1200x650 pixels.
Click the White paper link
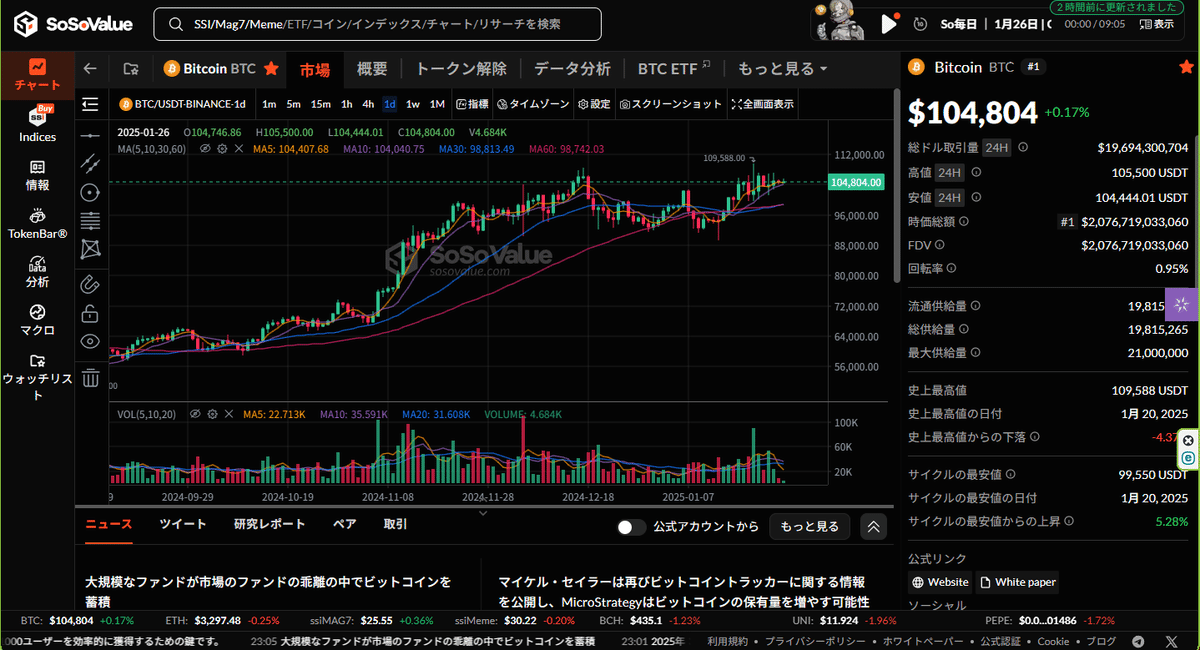[x=1017, y=582]
